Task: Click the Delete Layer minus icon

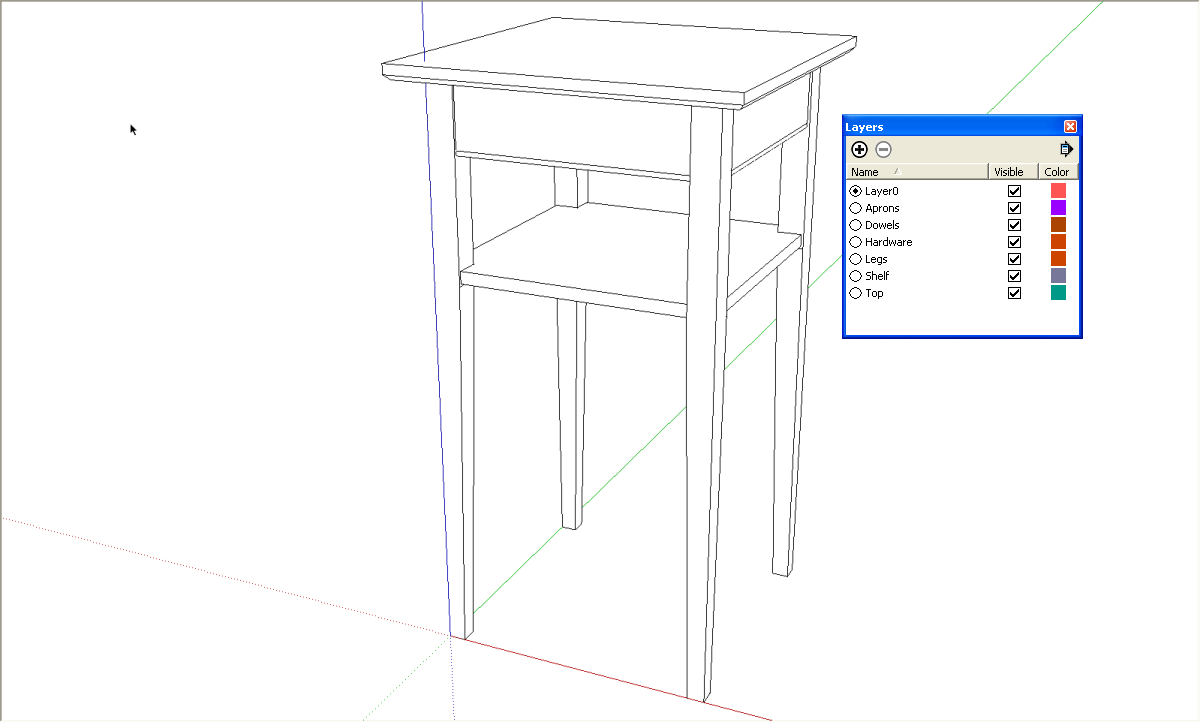Action: pyautogui.click(x=883, y=150)
